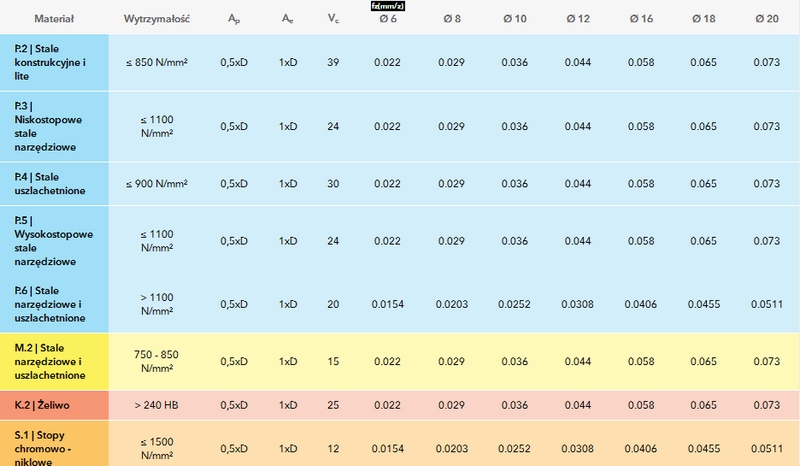The image size is (800, 466).
Task: Click the Ø 6 column header
Action: (x=387, y=20)
